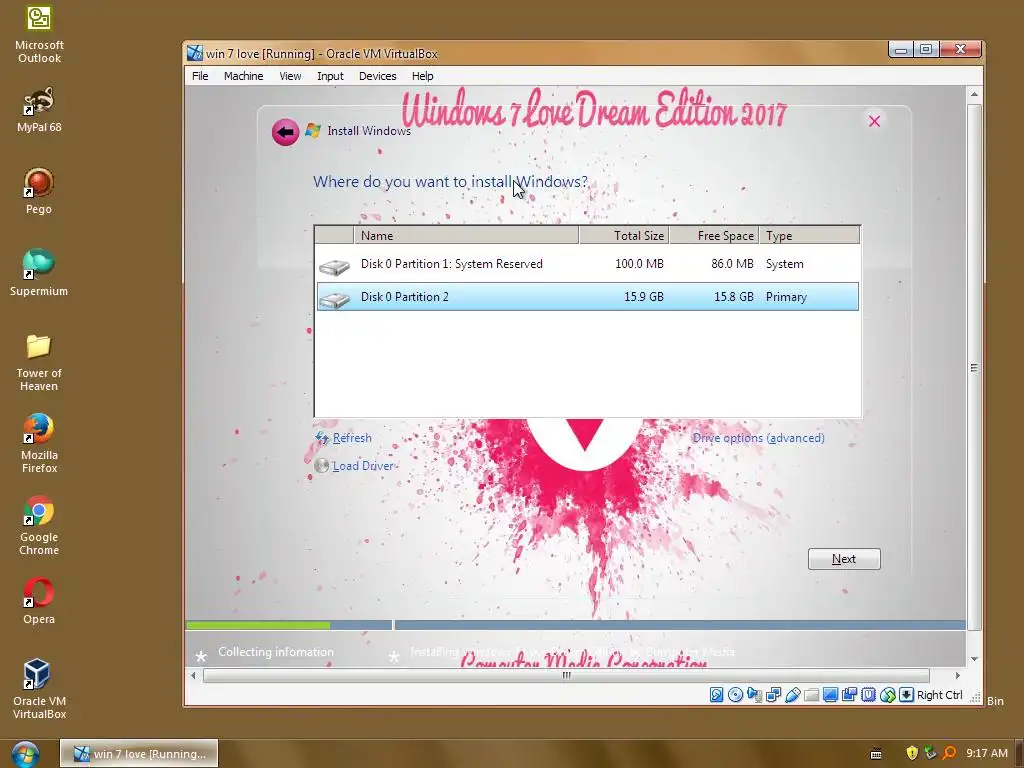This screenshot has width=1024, height=768.
Task: Click the USB devices indicator in the VirtualBox status bar
Action: [793, 695]
